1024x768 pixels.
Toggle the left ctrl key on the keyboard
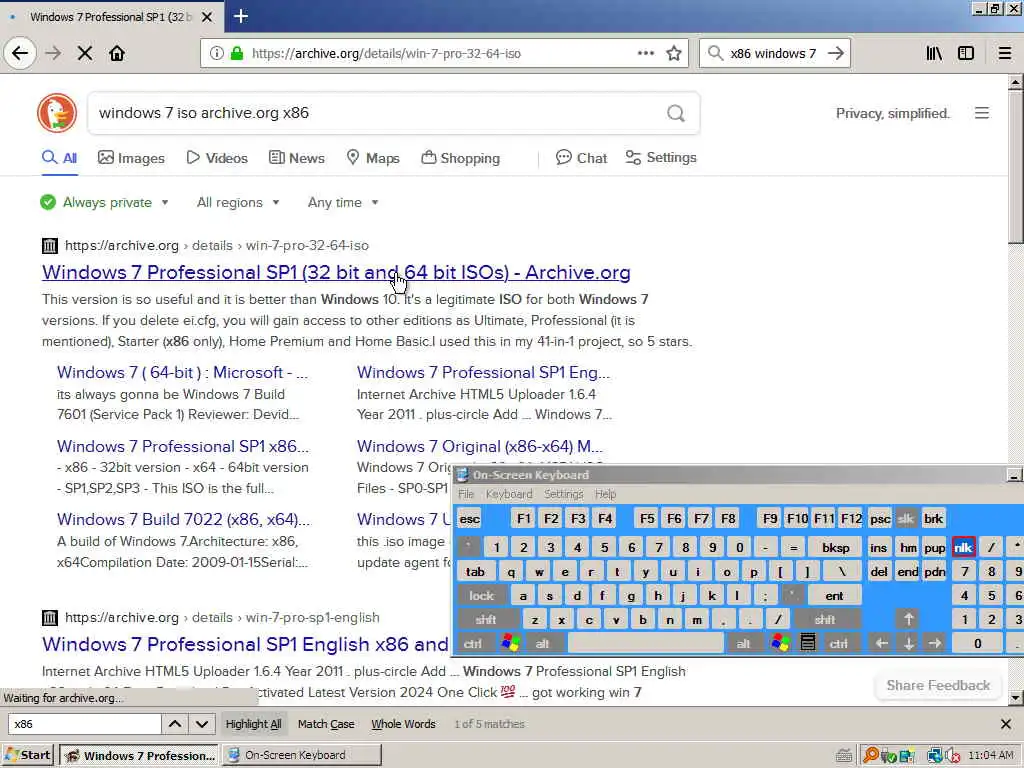[x=473, y=643]
